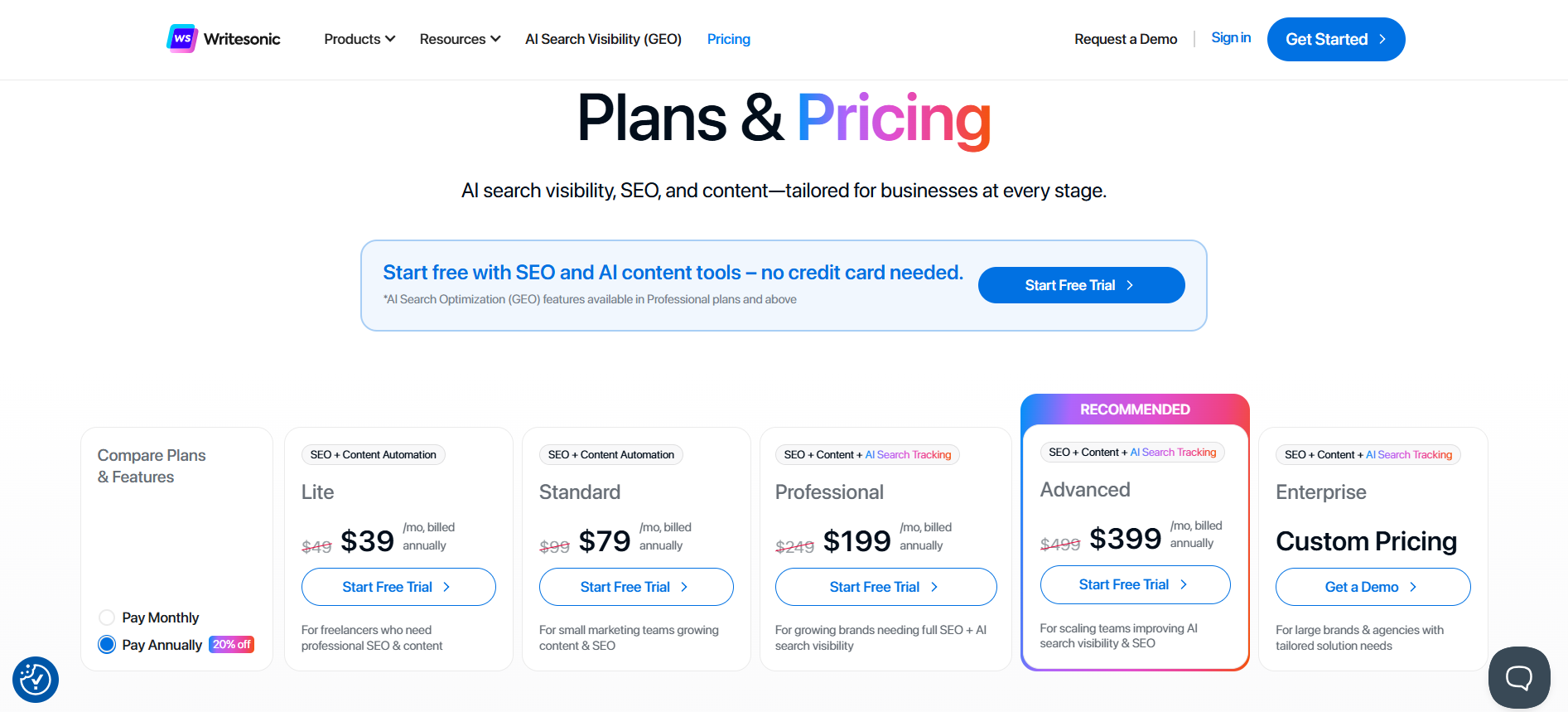Click Request a Demo link
This screenshot has width=1568, height=712.
[1126, 39]
